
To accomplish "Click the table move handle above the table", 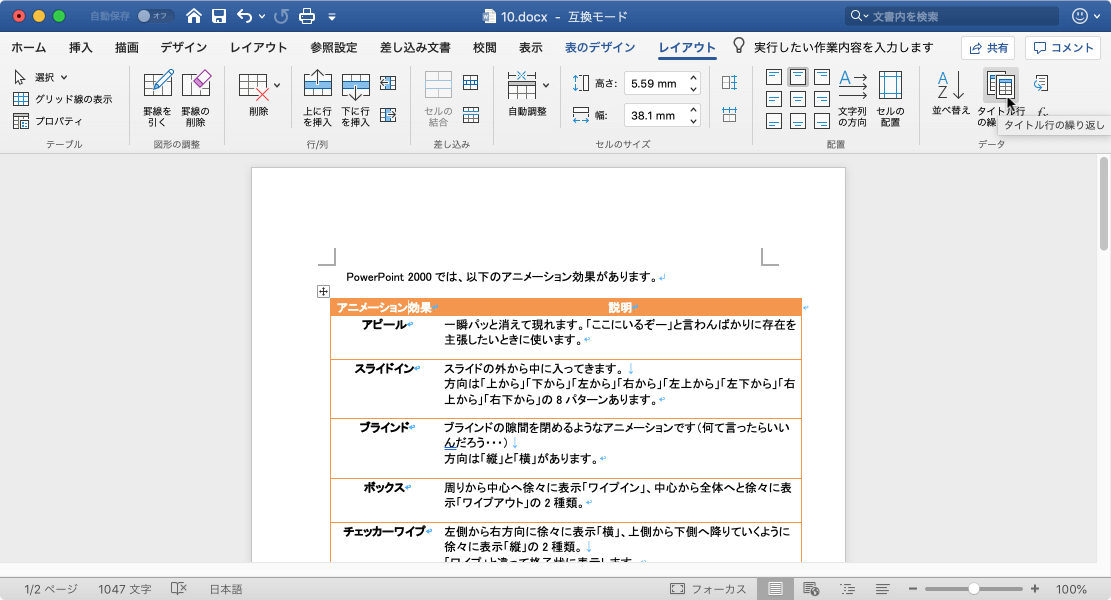I will [323, 291].
